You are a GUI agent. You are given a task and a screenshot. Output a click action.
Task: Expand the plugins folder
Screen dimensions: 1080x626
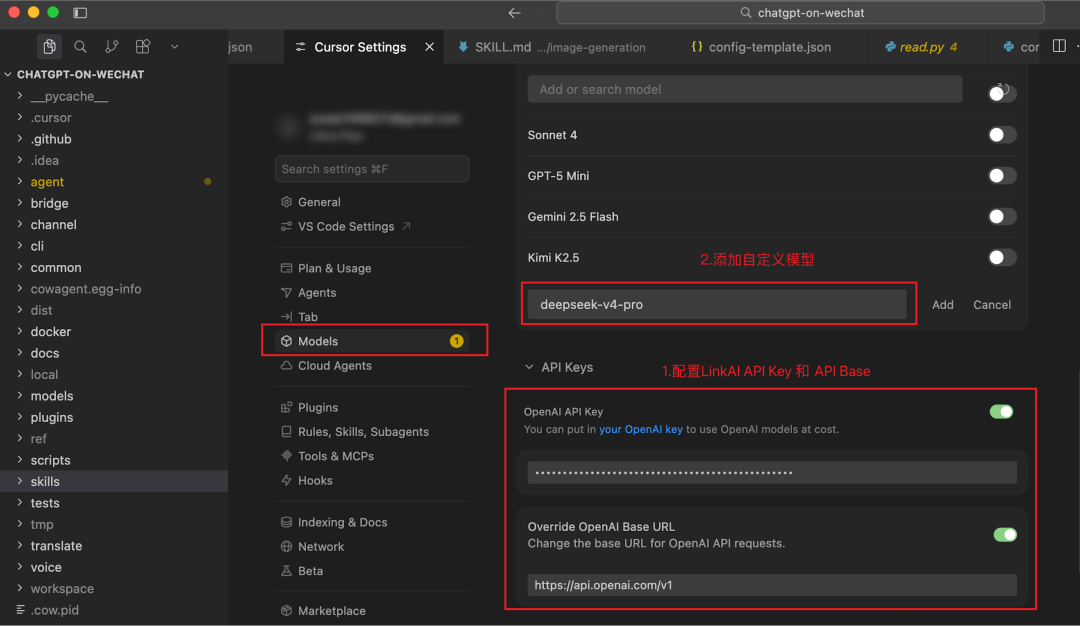20,417
